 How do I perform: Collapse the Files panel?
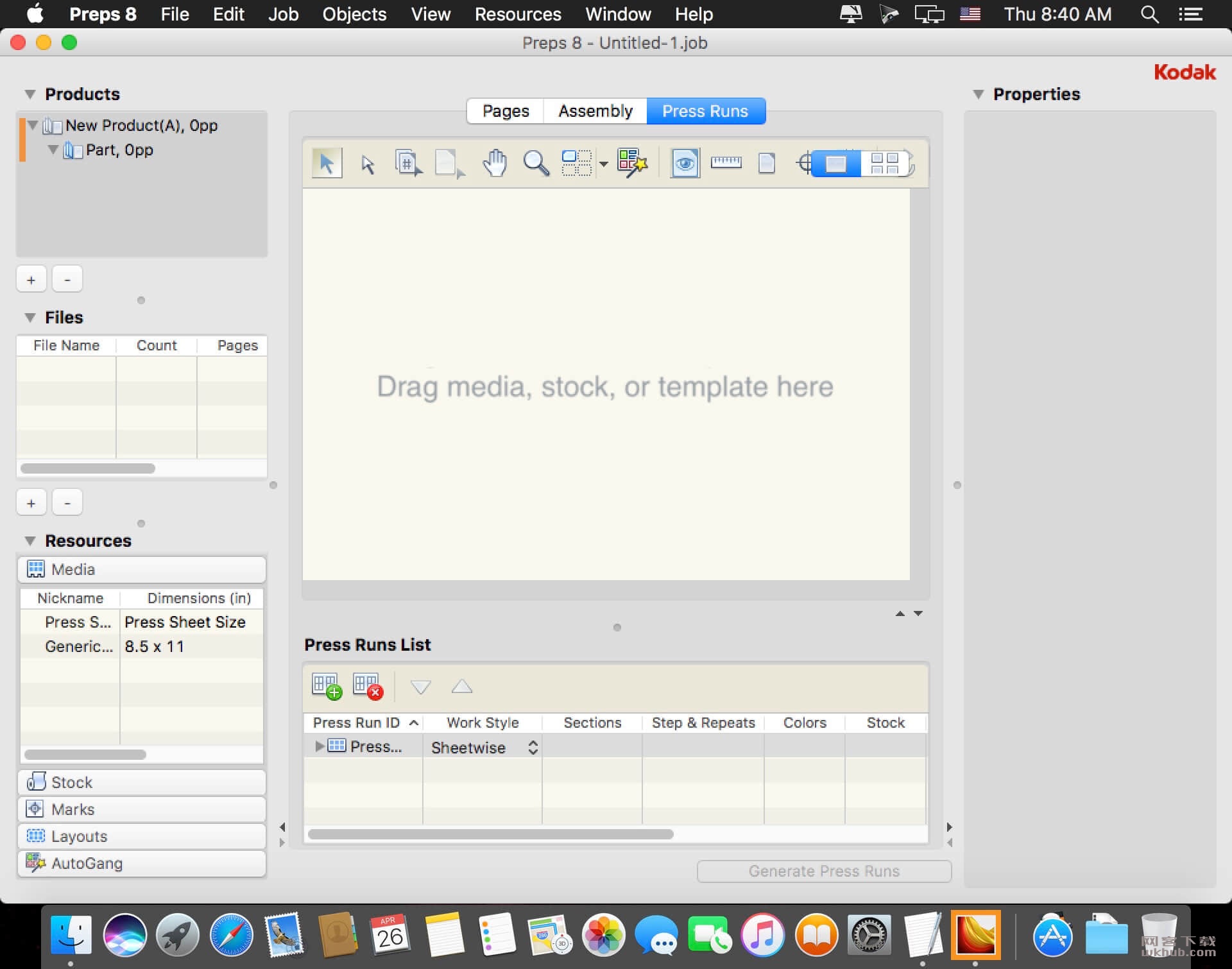[30, 318]
